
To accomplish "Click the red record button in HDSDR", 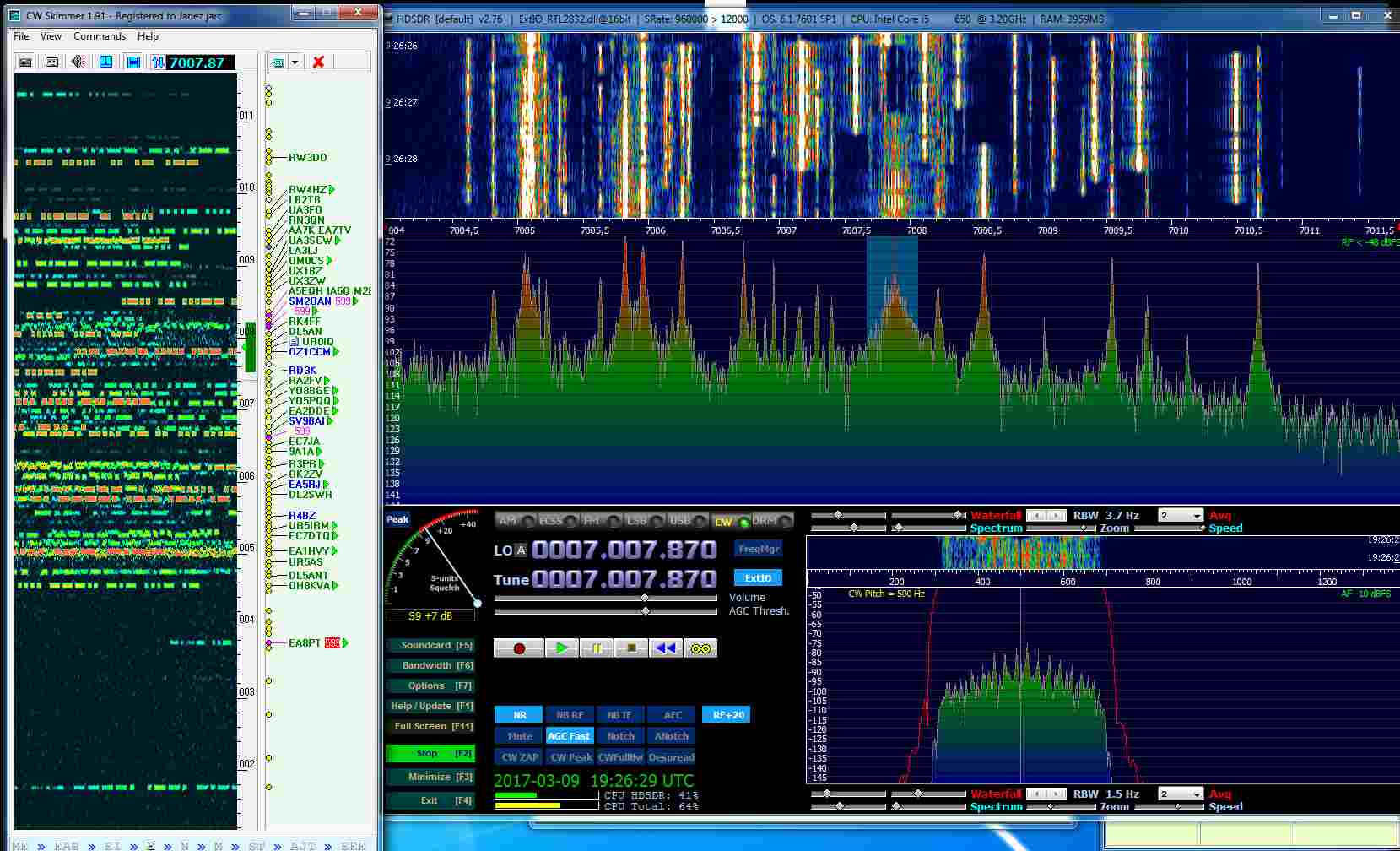I will pyautogui.click(x=519, y=648).
